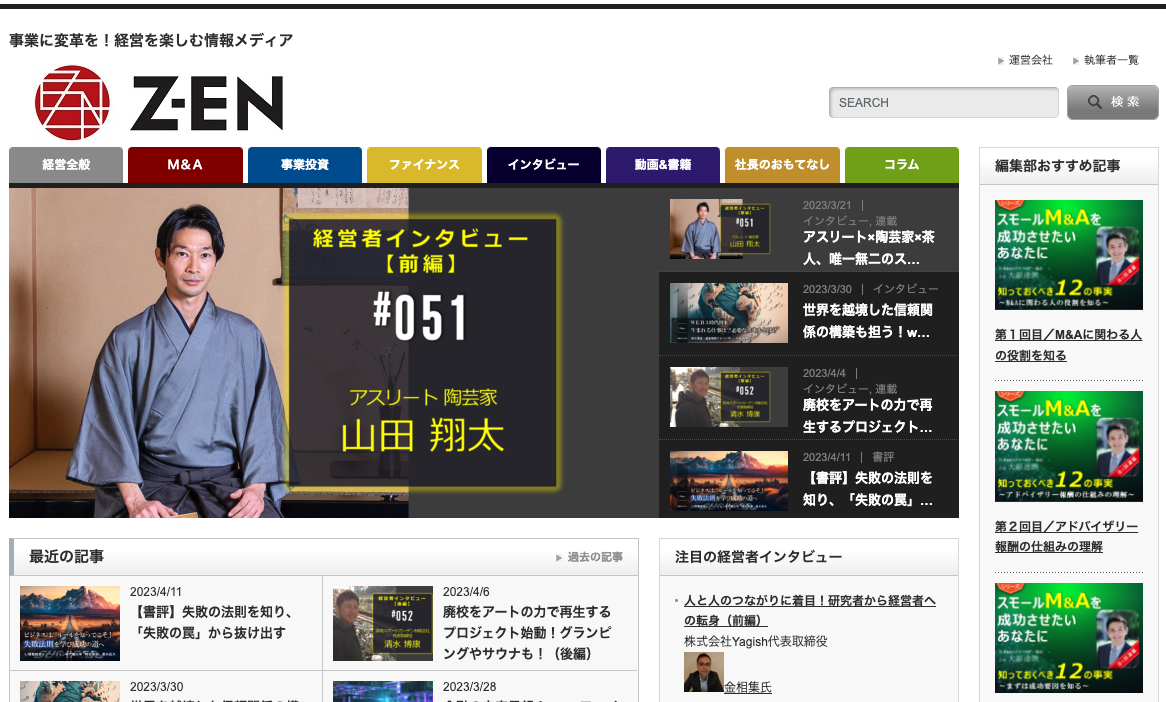The image size is (1166, 702).
Task: Select the インタビュー navigation tab
Action: [x=544, y=165]
